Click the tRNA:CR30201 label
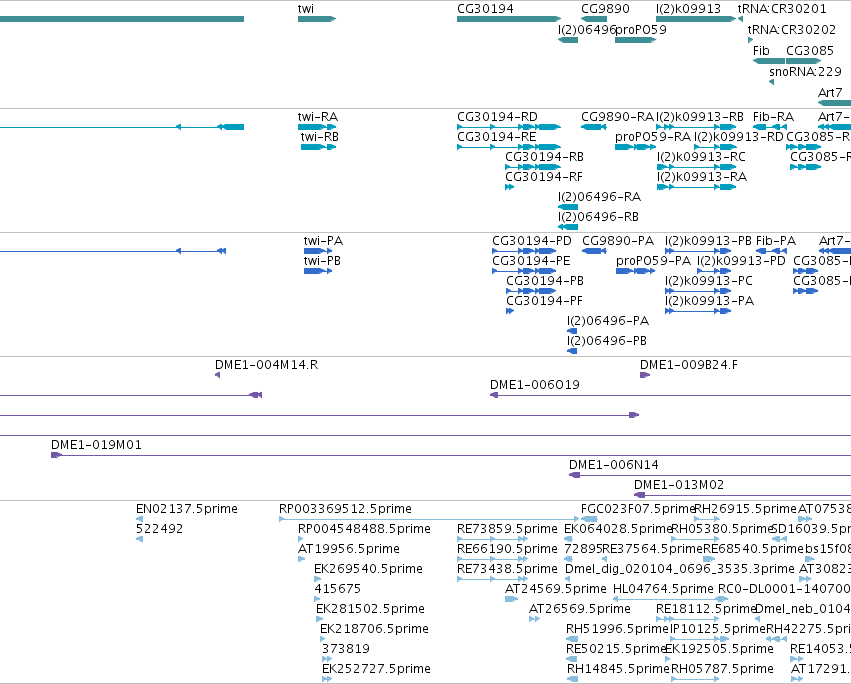The image size is (851, 684). [x=782, y=9]
